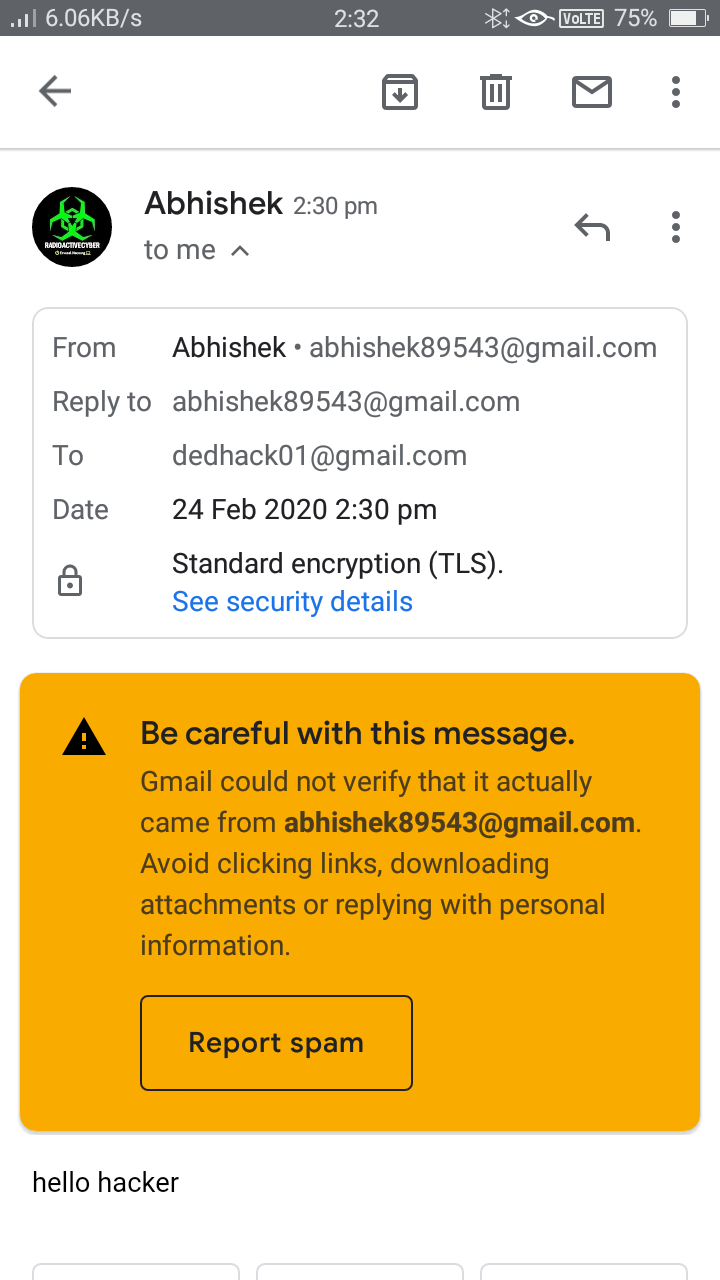Tap the recipient address dedhack01@gmail.com
This screenshot has height=1280, width=720.
tap(319, 456)
